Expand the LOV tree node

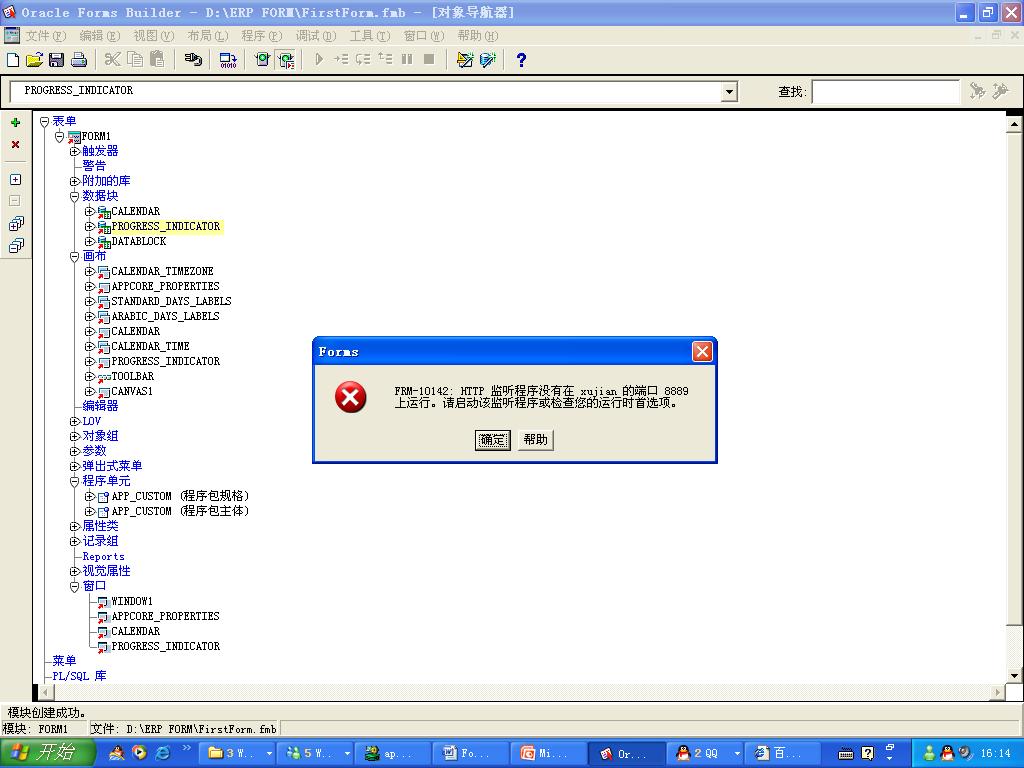[x=74, y=421]
